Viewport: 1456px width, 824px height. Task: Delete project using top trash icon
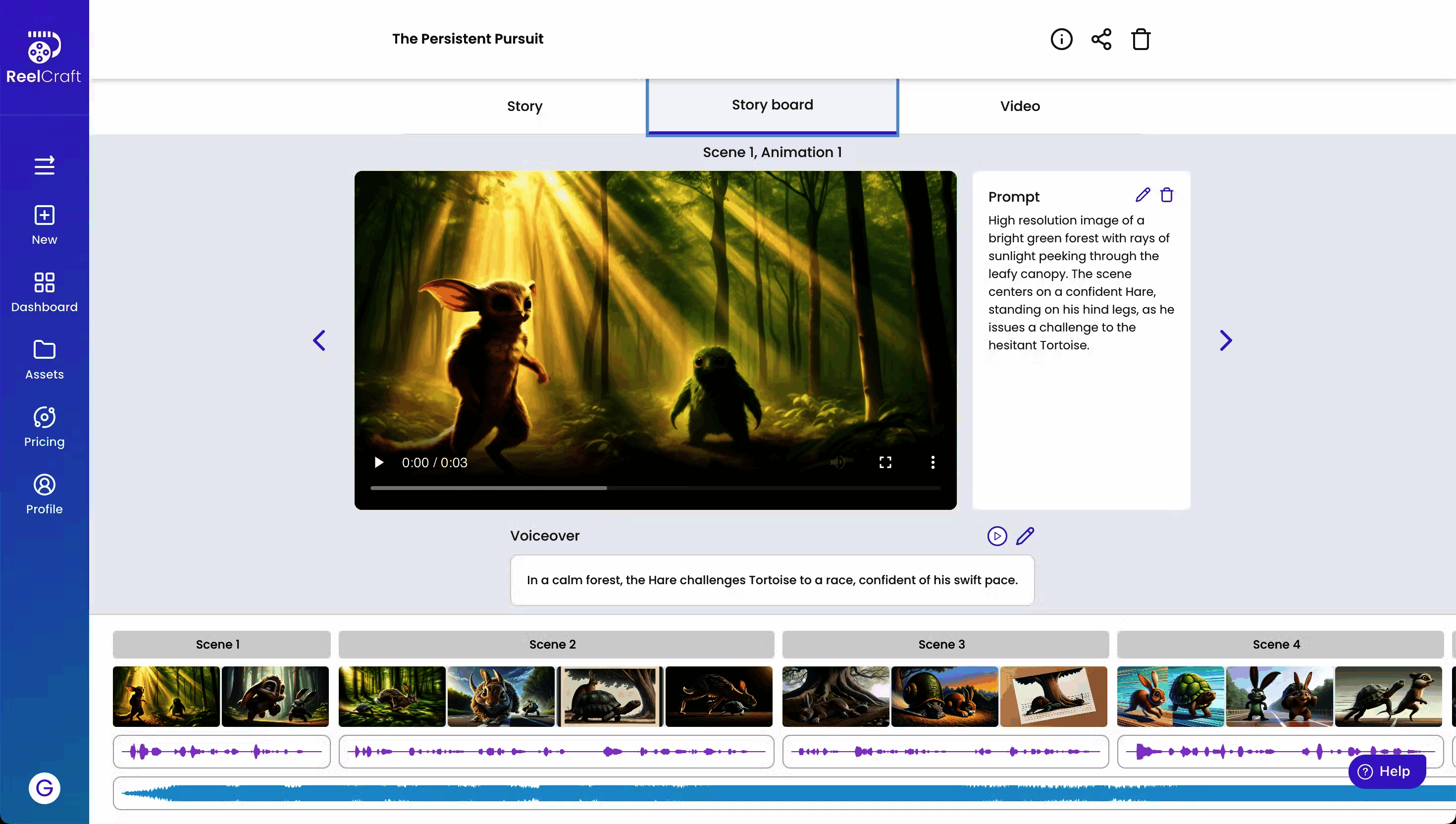(1141, 39)
